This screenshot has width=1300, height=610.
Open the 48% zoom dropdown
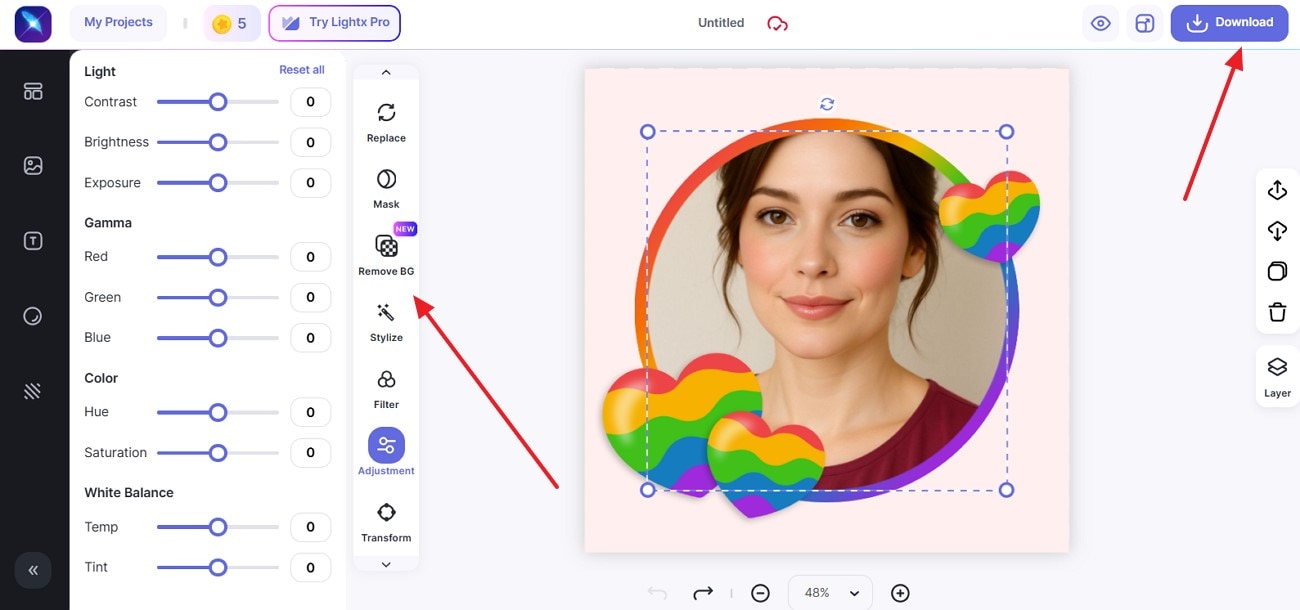point(831,593)
